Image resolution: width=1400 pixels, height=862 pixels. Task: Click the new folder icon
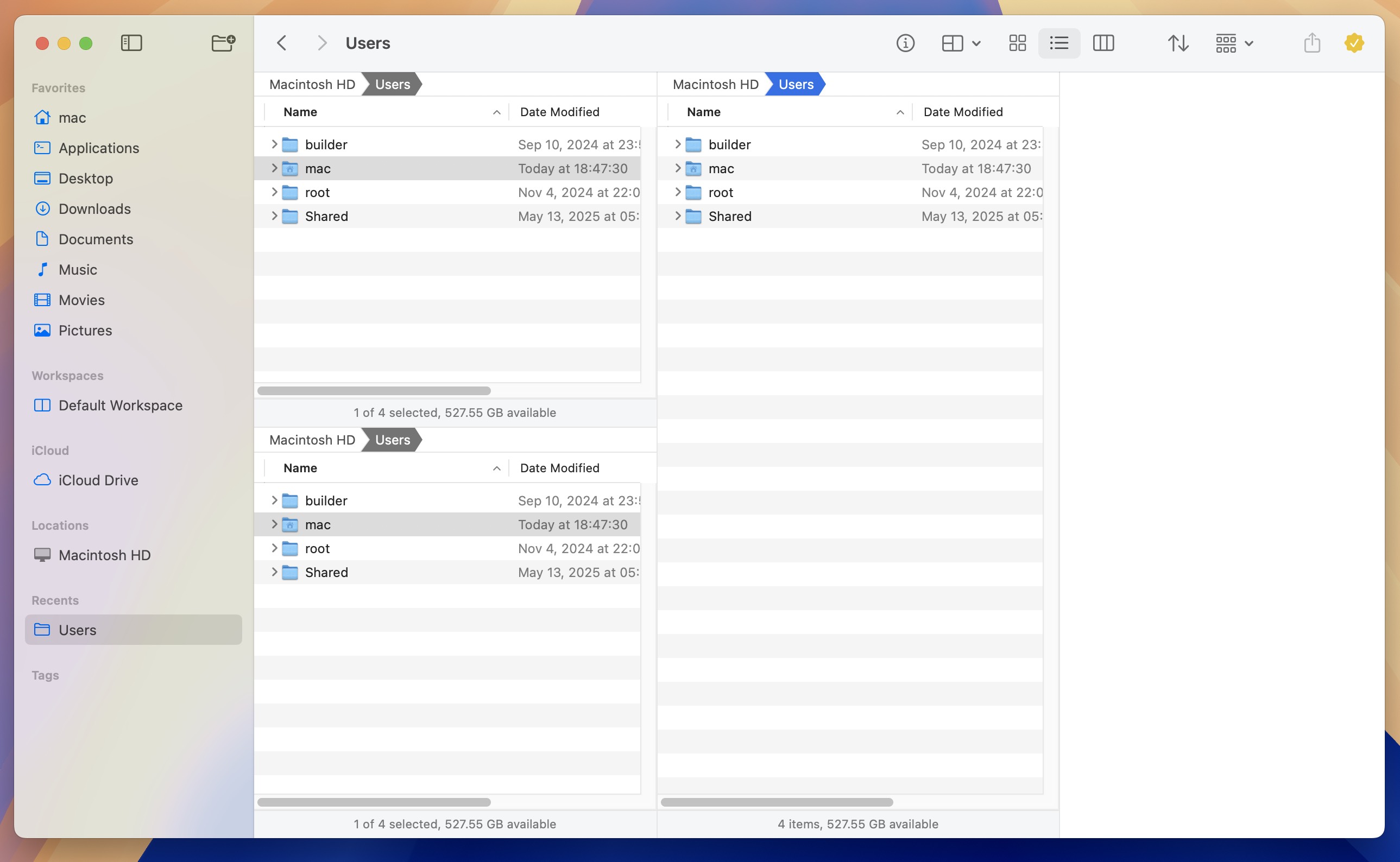click(x=223, y=43)
